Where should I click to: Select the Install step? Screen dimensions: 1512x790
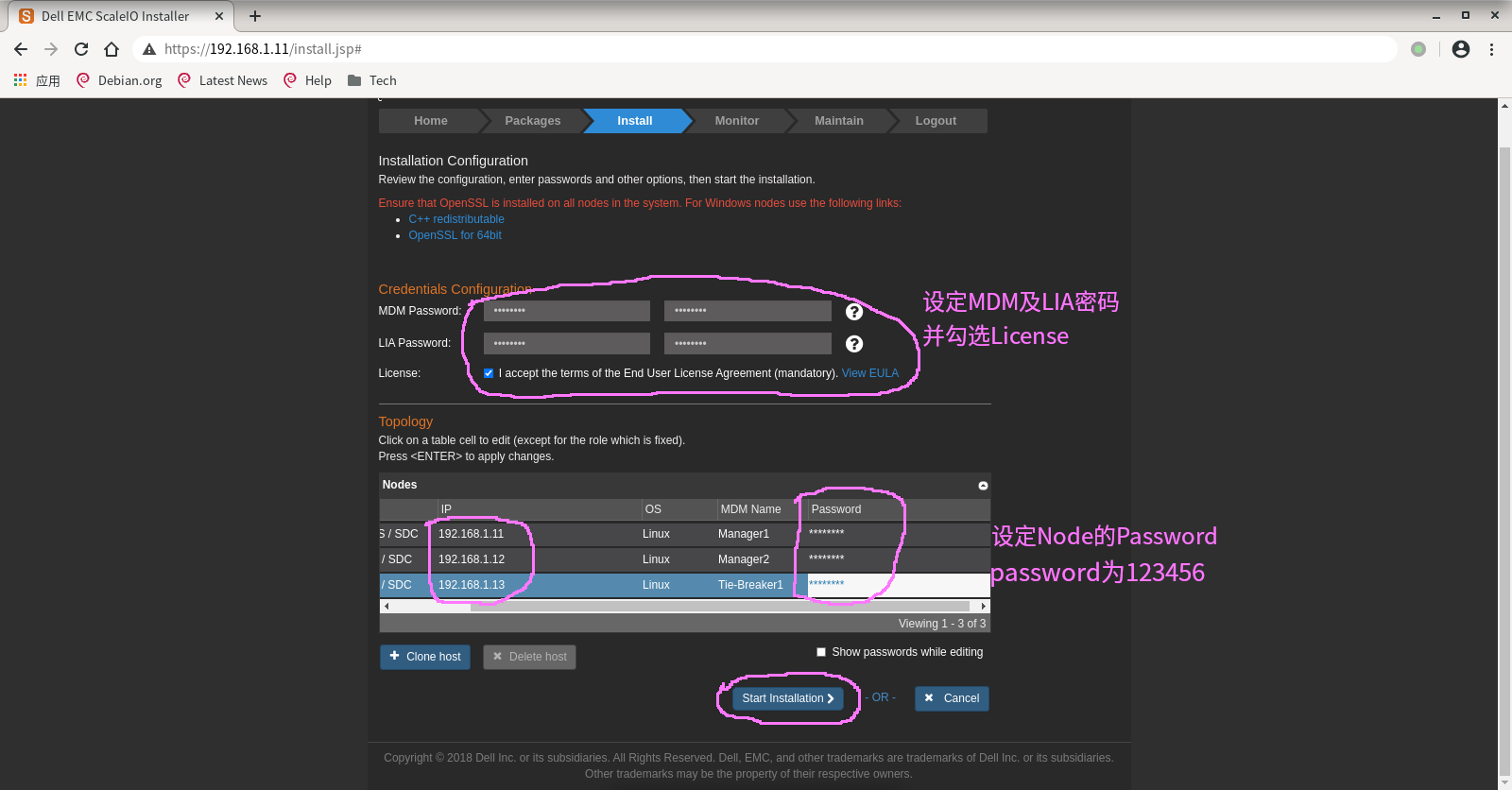point(635,121)
